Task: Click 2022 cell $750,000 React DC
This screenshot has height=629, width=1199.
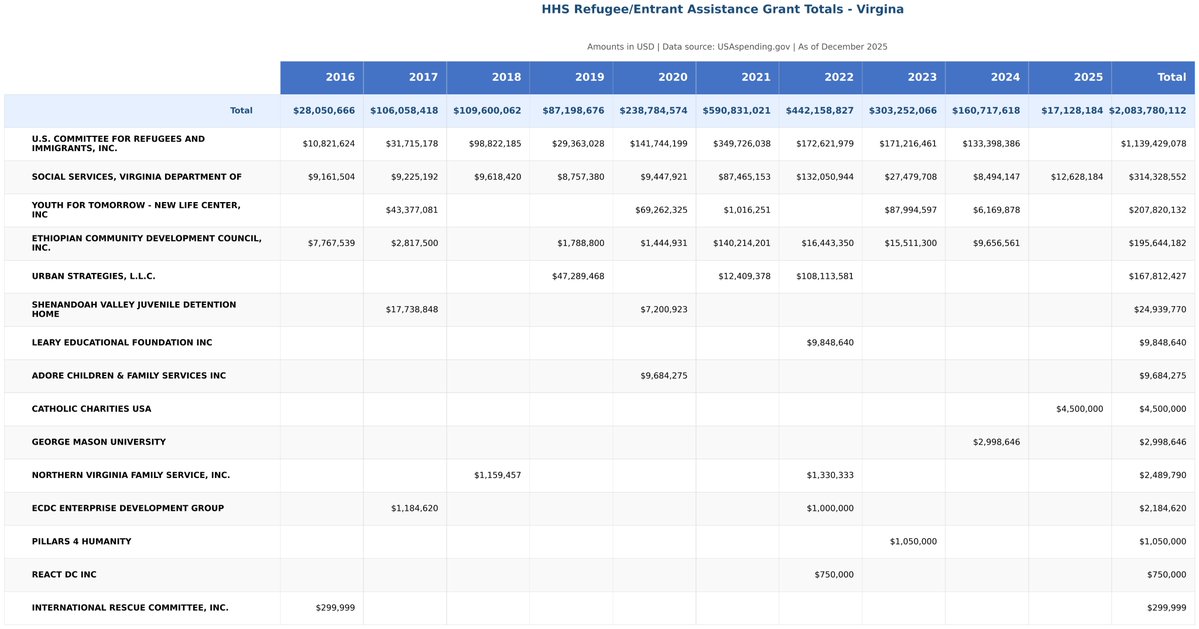Action: 833,575
